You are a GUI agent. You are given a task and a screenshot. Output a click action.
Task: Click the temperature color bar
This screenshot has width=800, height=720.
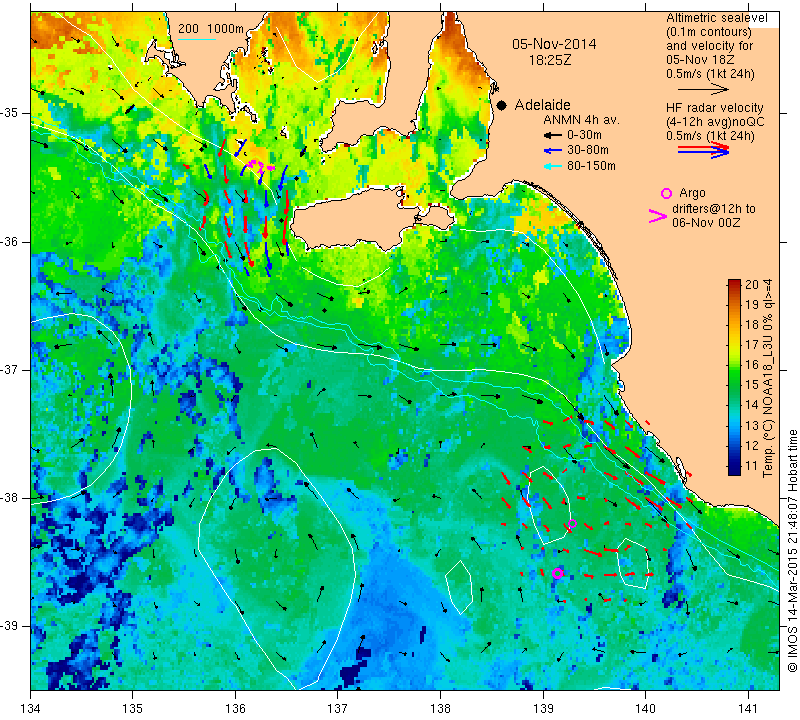pos(734,377)
